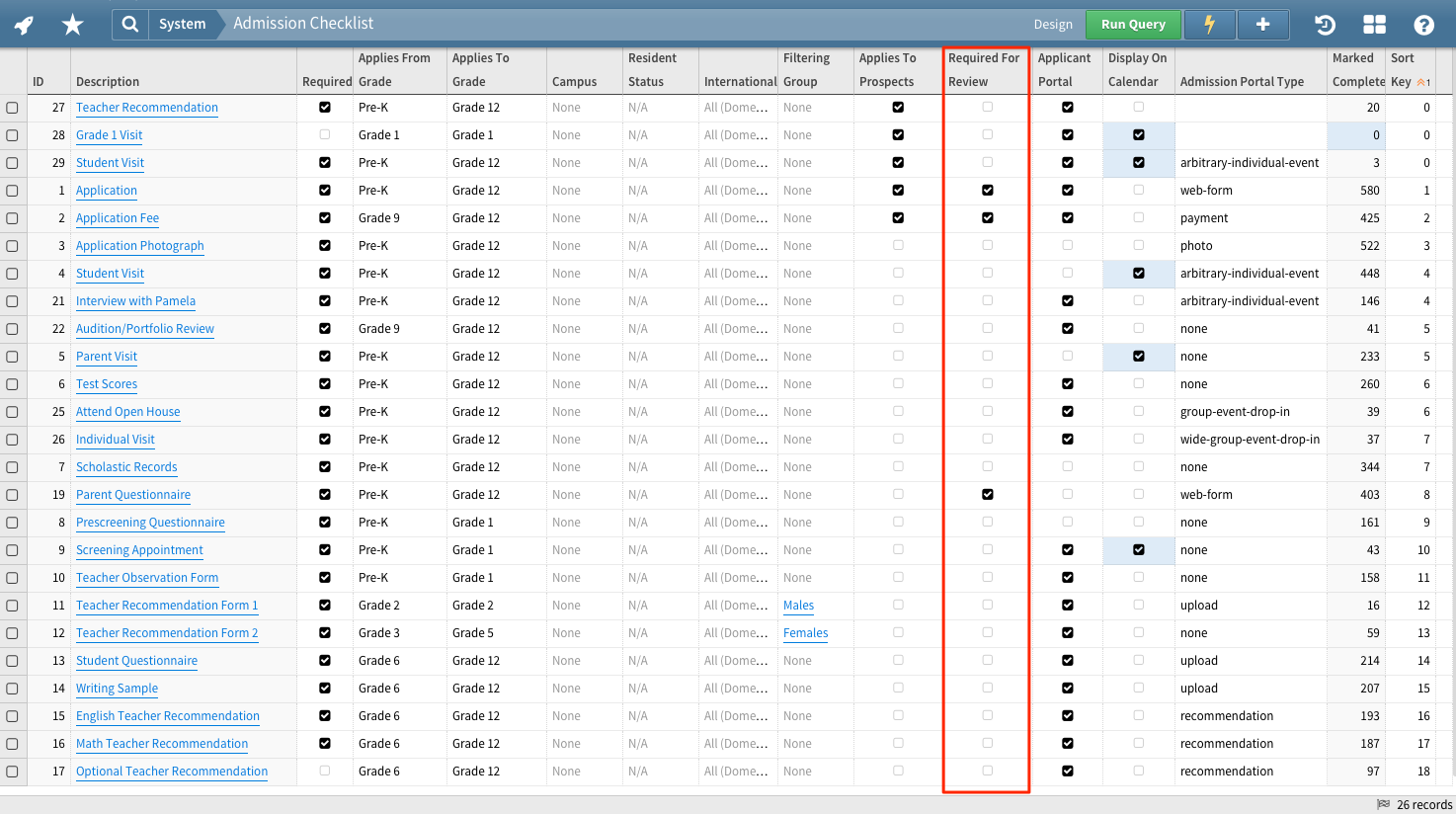The width and height of the screenshot is (1456, 814).
Task: Run the query with the green button
Action: [1133, 24]
